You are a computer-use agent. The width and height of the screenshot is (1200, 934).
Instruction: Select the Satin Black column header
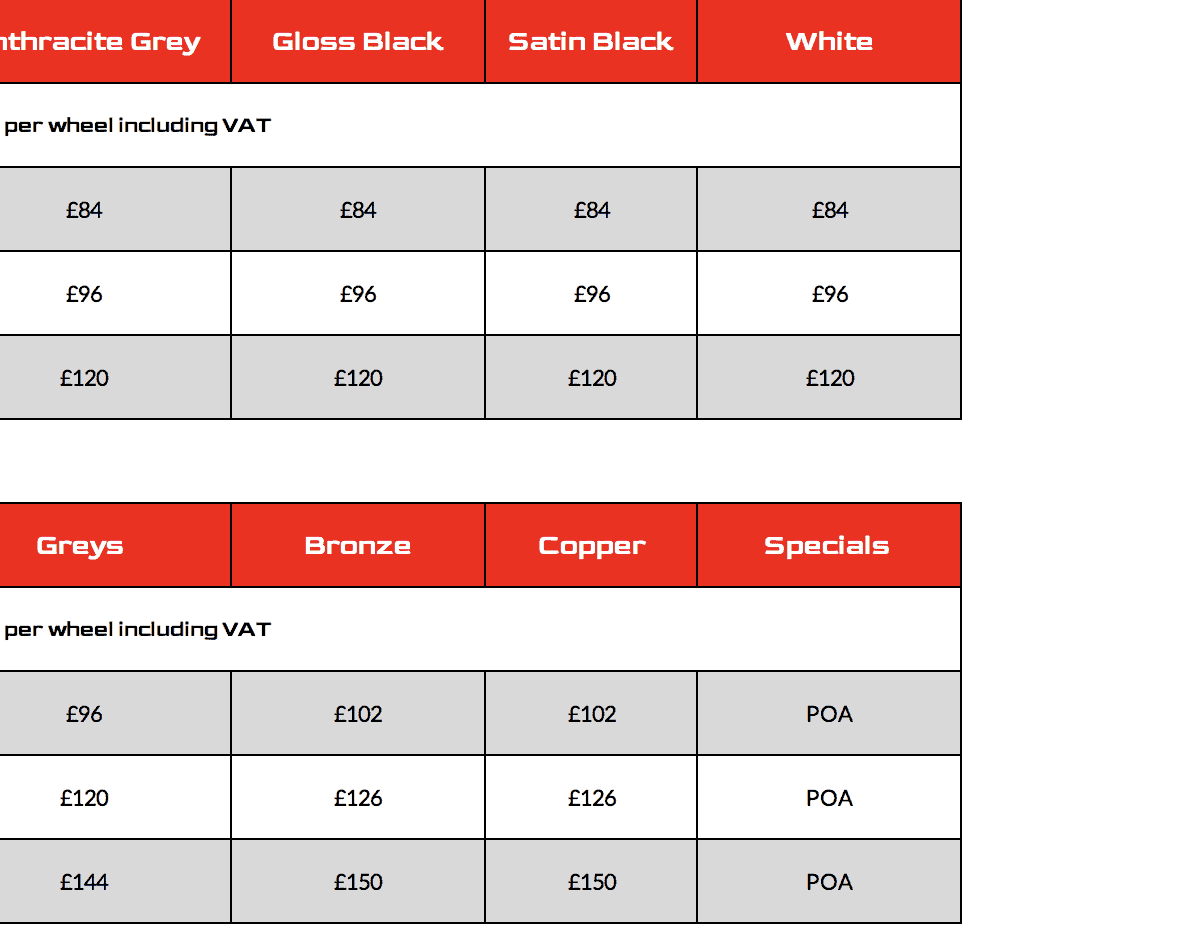(x=591, y=41)
